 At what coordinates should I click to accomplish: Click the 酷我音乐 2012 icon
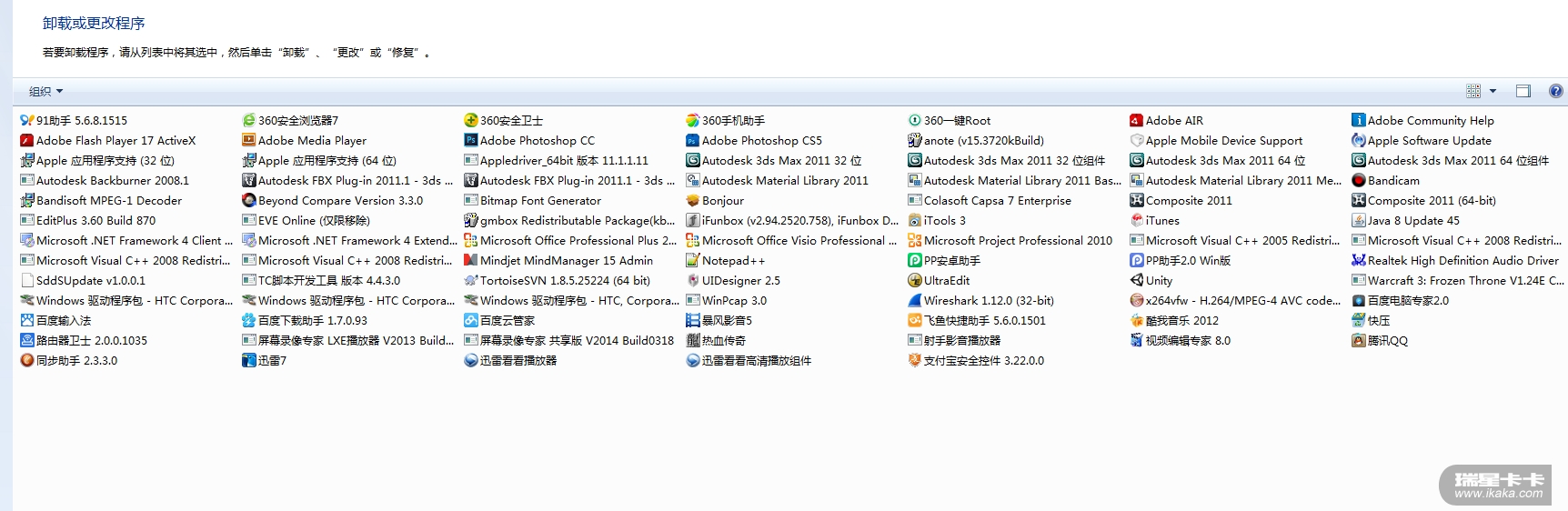tap(1137, 320)
